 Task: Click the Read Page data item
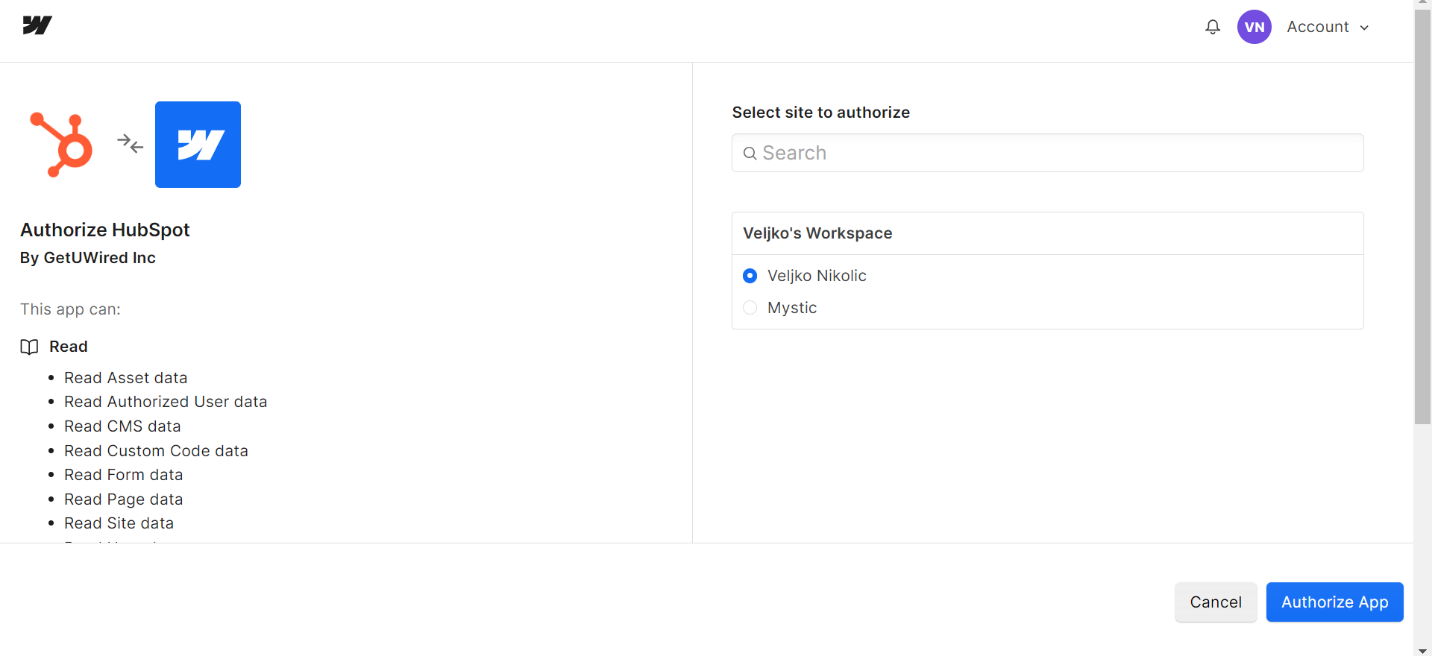coord(124,499)
